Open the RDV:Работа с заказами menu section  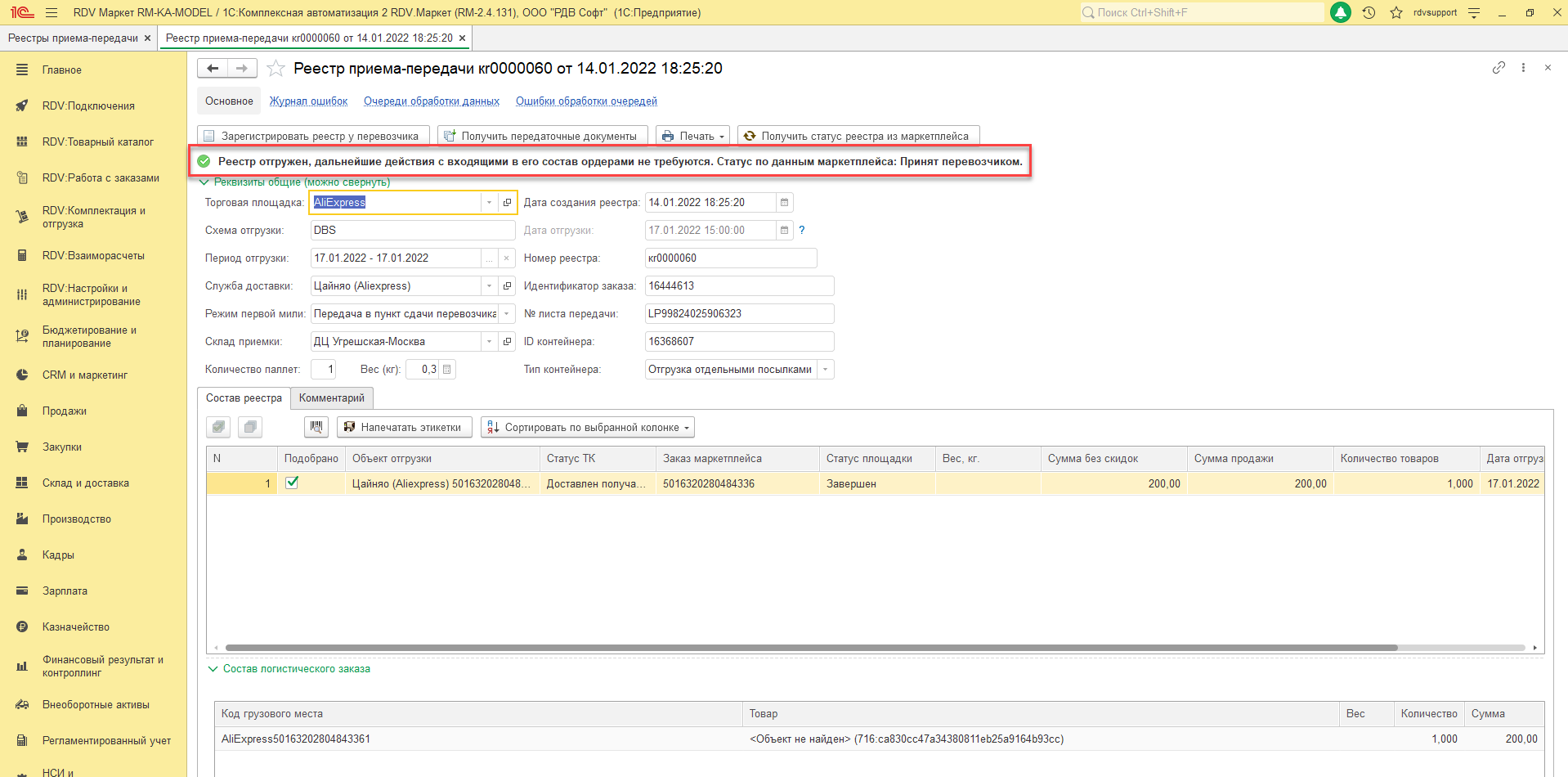(101, 177)
